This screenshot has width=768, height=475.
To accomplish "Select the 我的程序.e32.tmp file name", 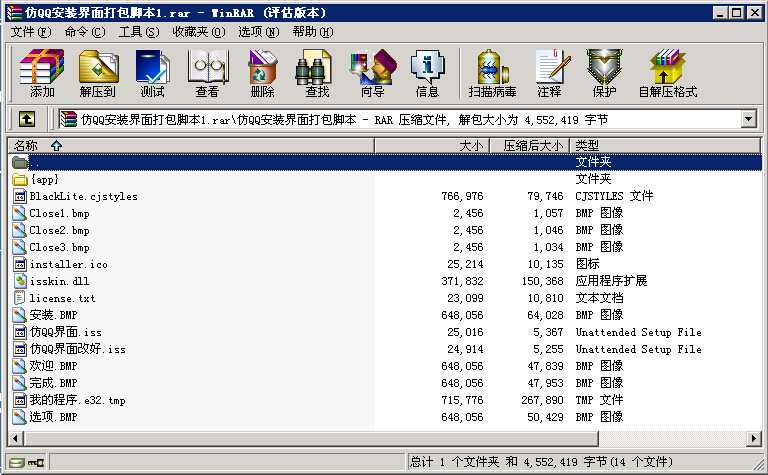I will [77, 400].
